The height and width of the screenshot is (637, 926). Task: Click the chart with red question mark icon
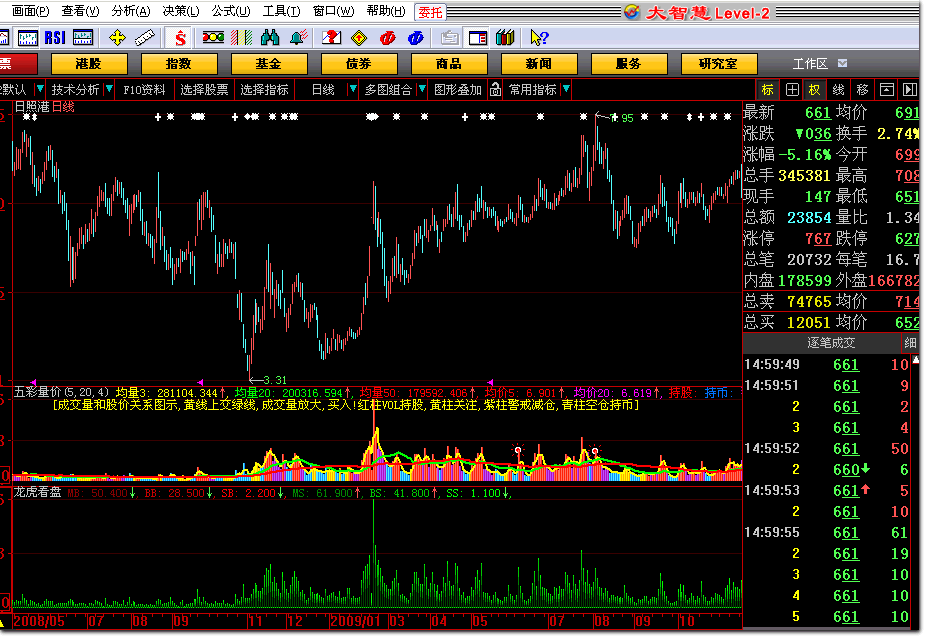331,38
